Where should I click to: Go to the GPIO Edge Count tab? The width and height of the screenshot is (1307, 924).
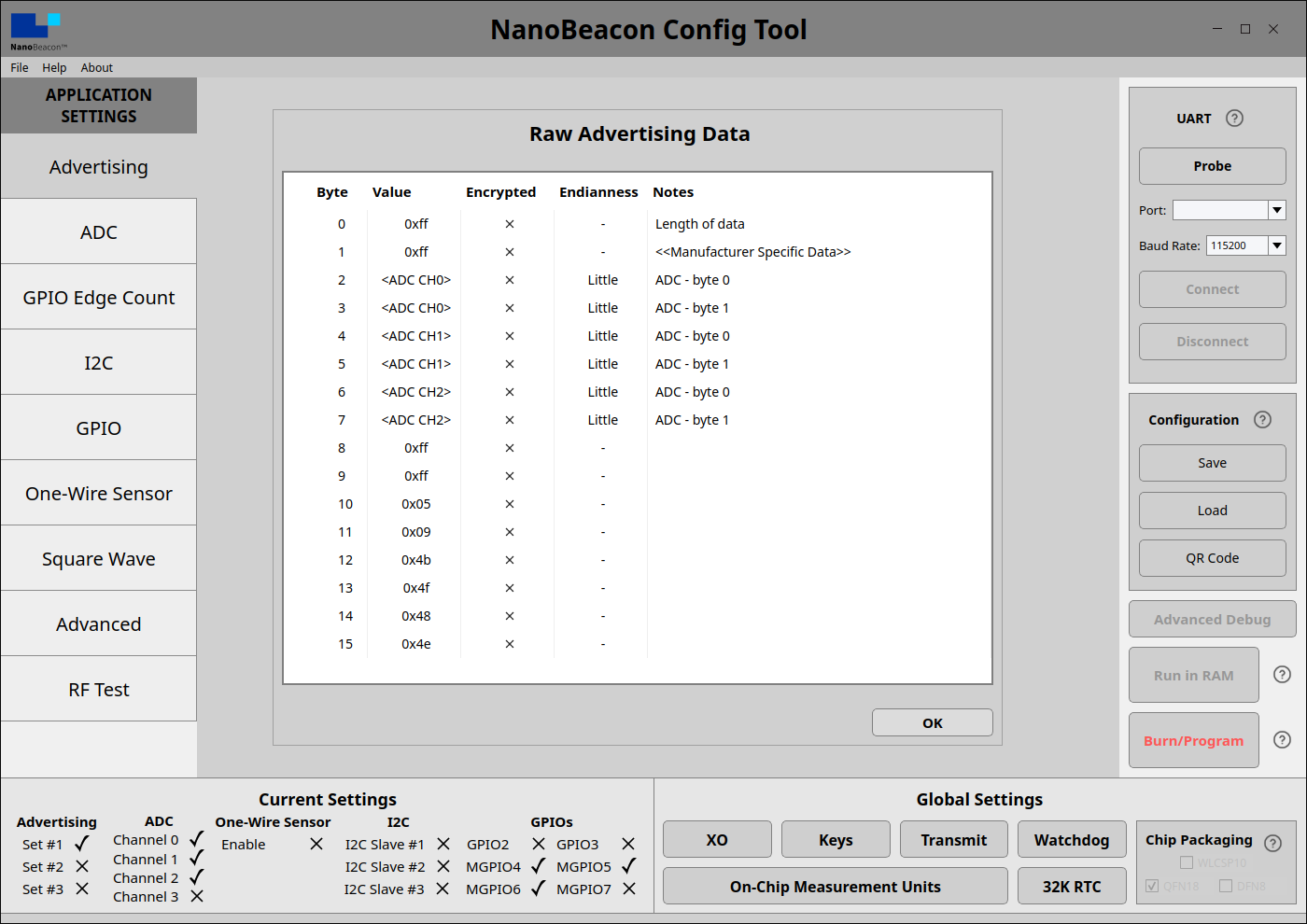(99, 298)
